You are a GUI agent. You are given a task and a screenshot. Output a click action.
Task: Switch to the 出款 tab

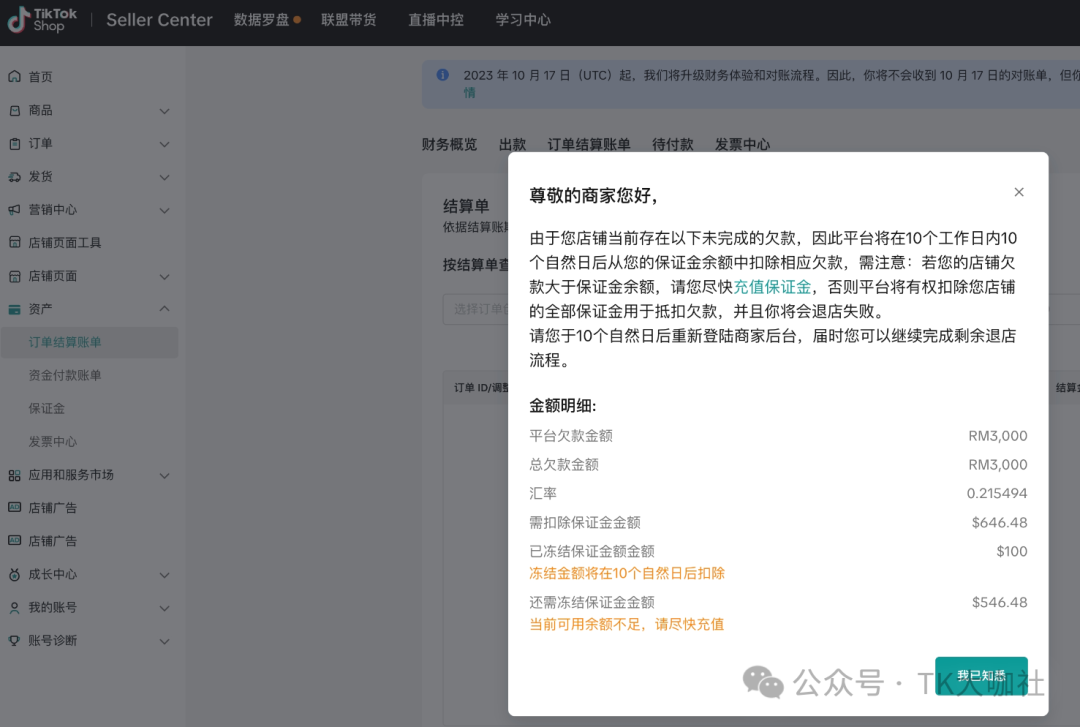512,145
